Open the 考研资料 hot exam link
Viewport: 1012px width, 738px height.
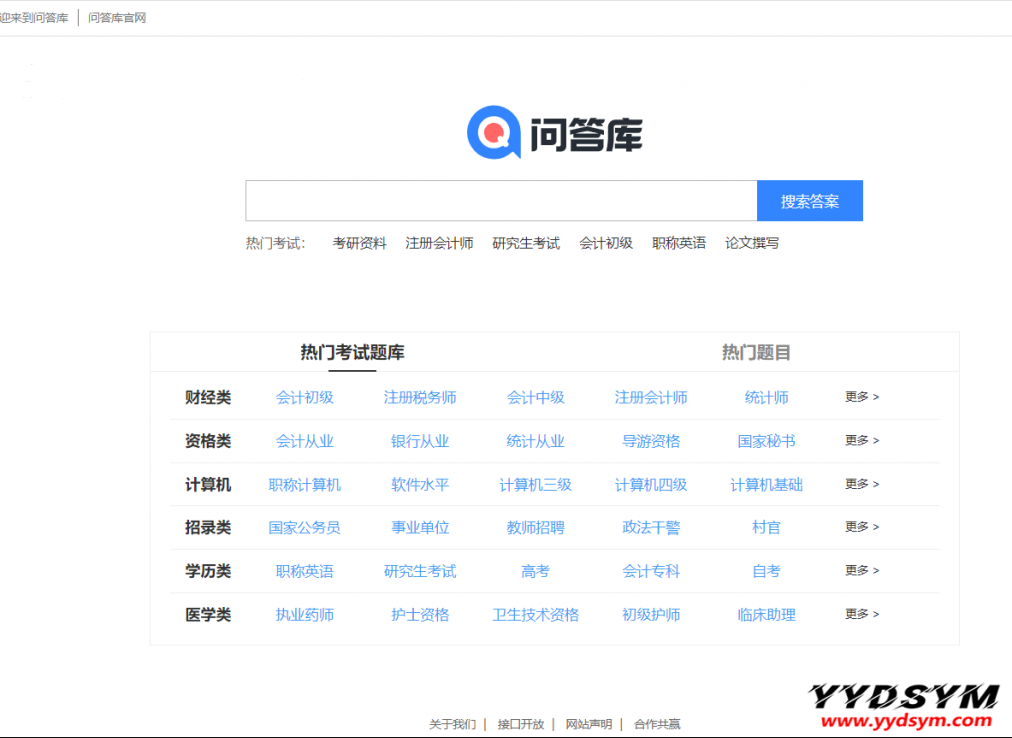pos(359,243)
